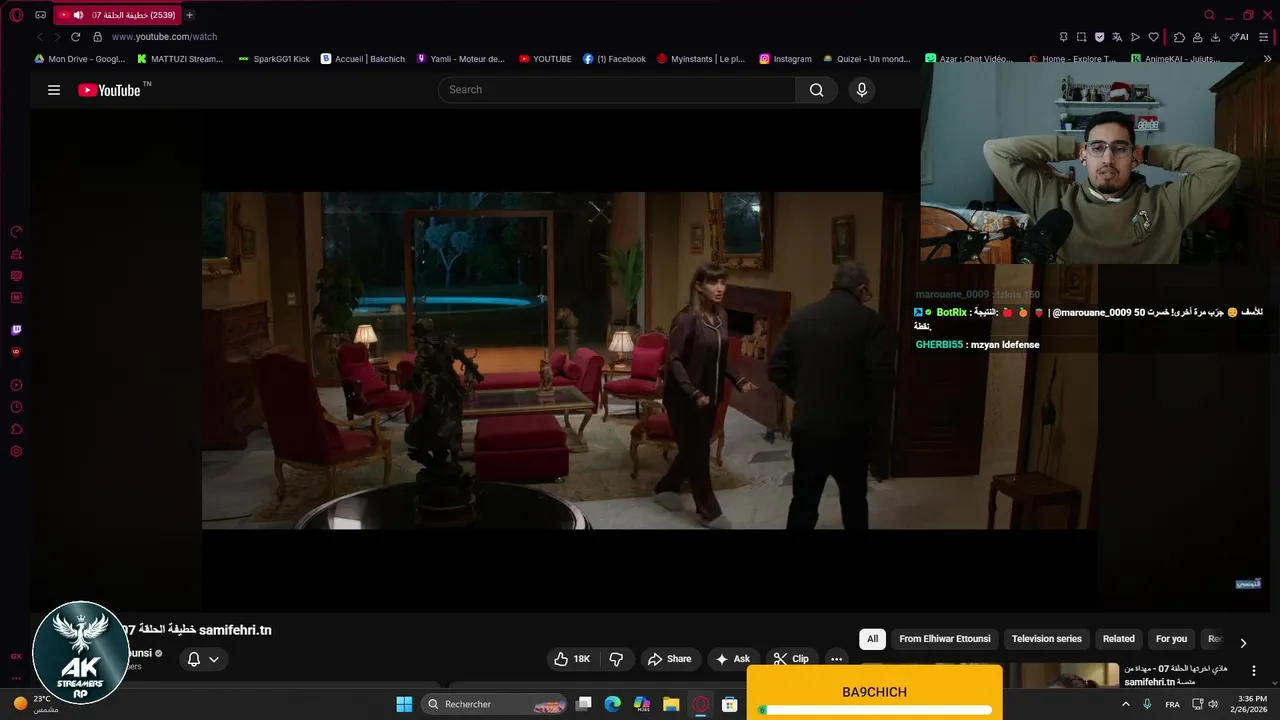This screenshot has width=1280, height=720.
Task: Open the Facebook bookmark
Action: pos(614,59)
